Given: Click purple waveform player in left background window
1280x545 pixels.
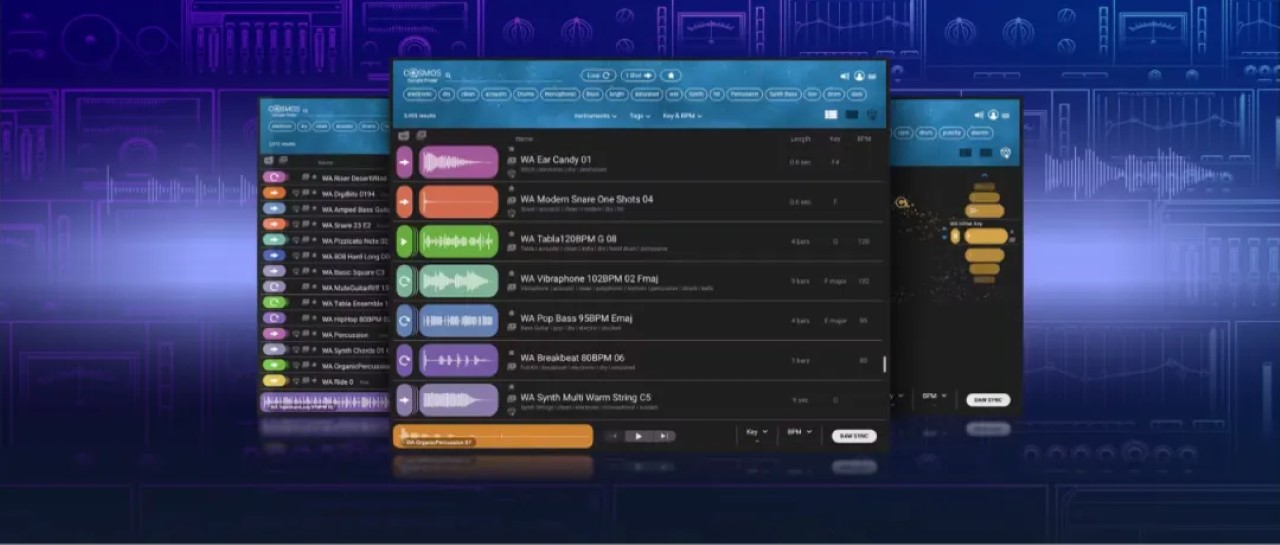Looking at the screenshot, I should (327, 402).
